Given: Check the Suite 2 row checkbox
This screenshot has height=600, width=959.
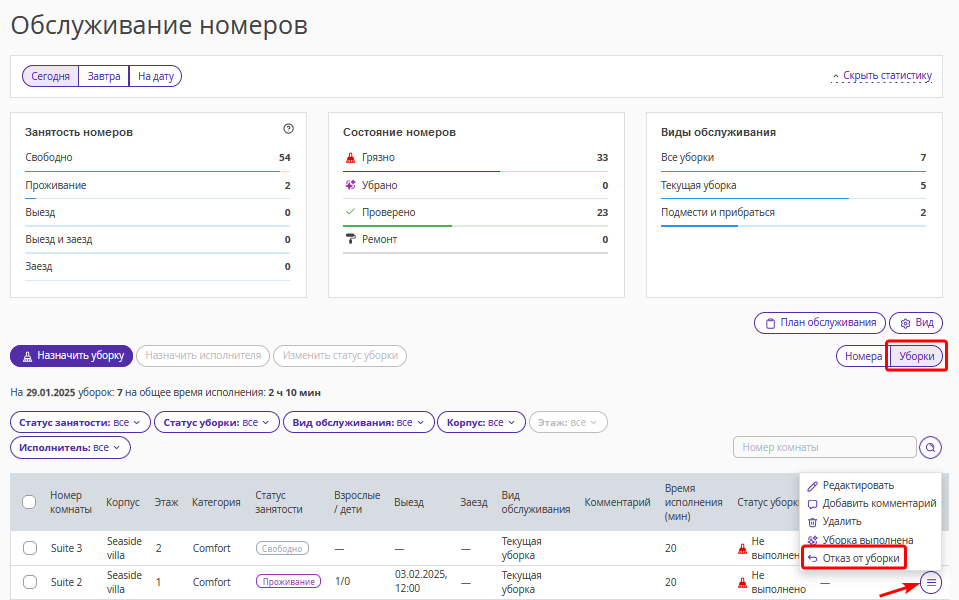Looking at the screenshot, I should 29,582.
